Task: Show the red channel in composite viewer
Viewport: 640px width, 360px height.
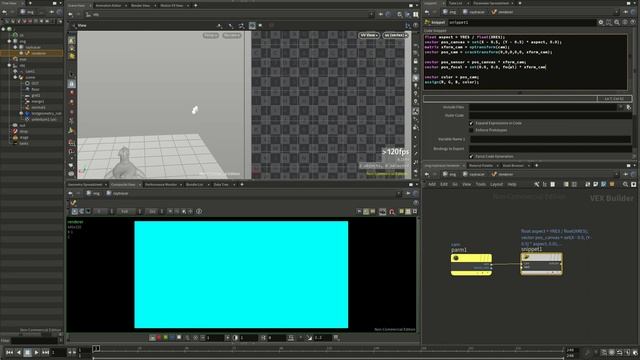Action: click(x=159, y=338)
